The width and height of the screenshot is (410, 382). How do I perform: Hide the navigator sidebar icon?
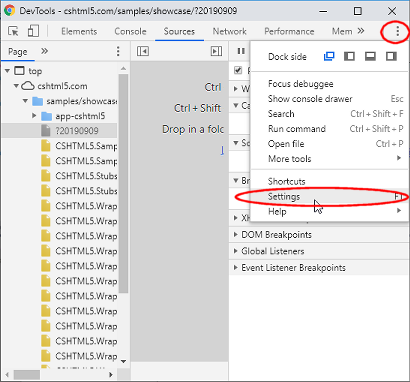point(143,51)
